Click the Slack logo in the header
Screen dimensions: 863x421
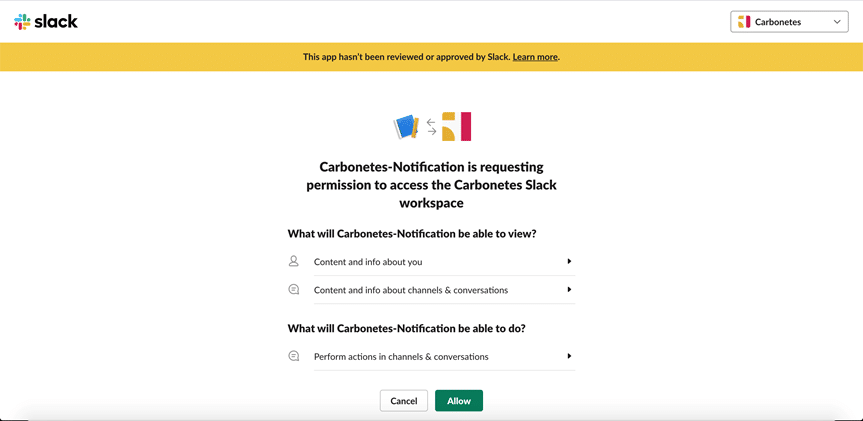[46, 21]
